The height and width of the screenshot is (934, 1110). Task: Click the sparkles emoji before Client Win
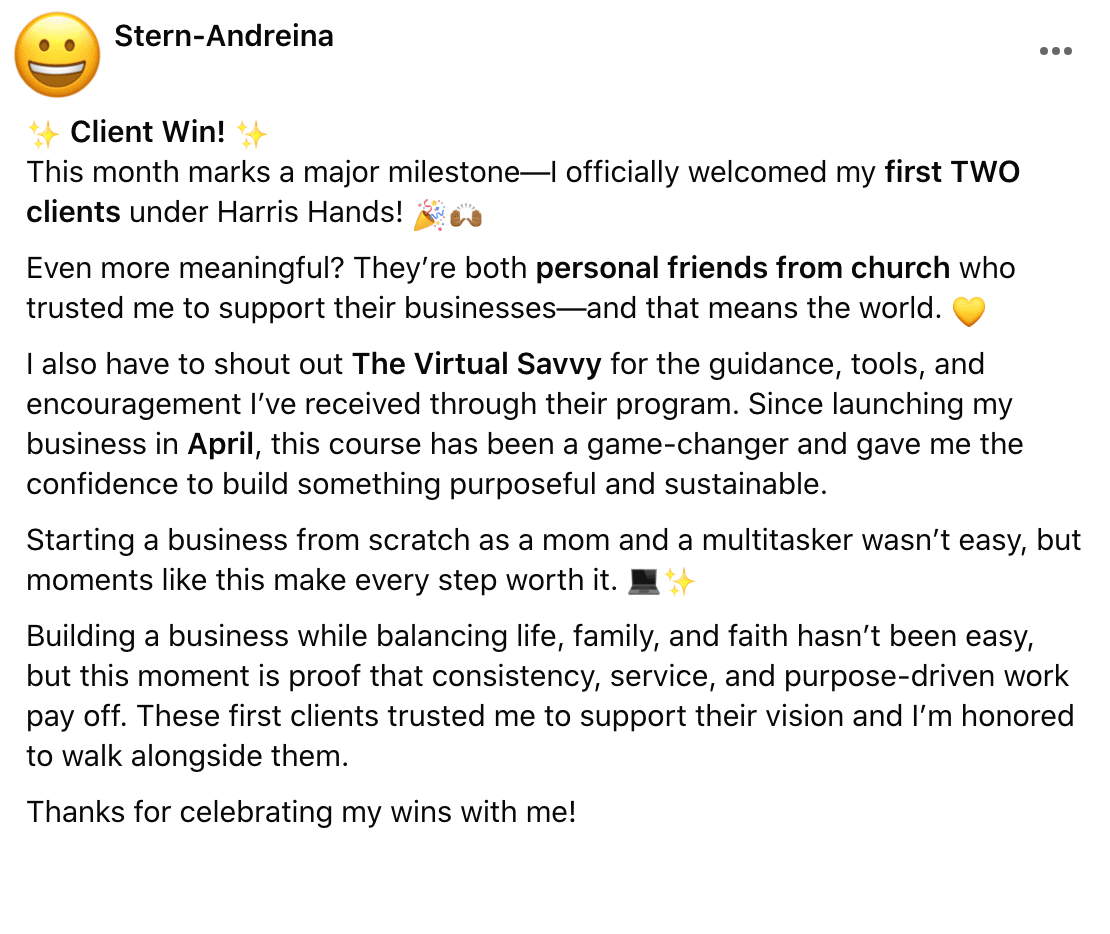(x=43, y=133)
